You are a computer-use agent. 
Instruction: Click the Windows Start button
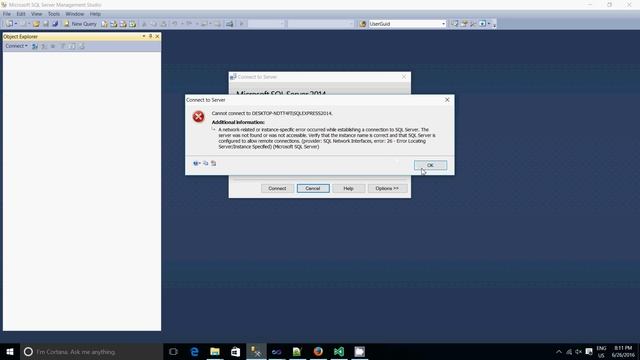10,351
